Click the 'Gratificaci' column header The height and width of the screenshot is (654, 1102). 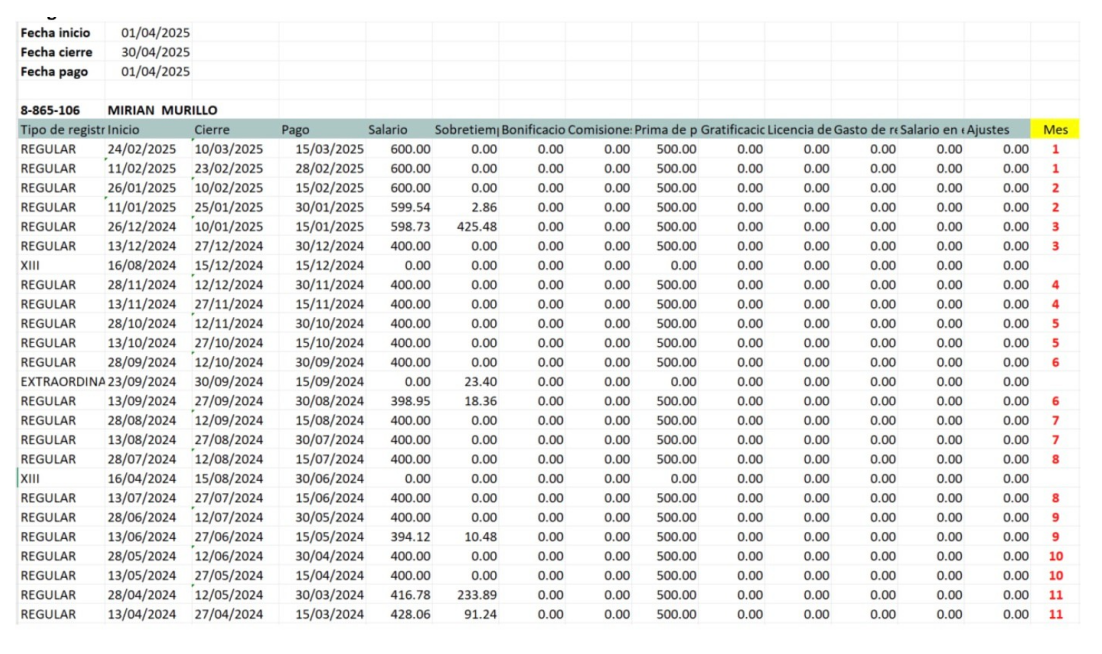(732, 130)
